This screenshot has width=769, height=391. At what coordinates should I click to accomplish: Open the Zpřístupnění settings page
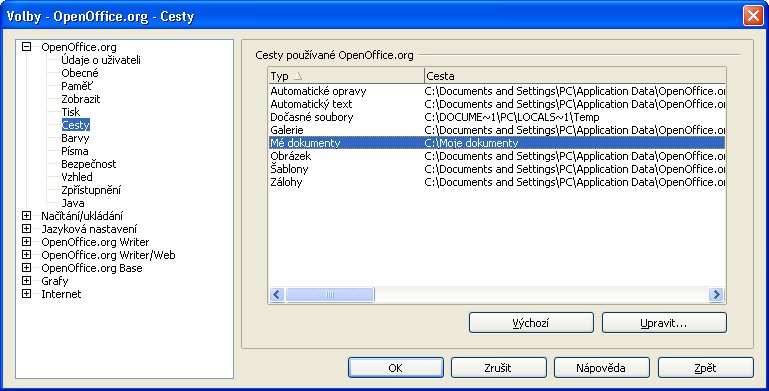[91, 190]
